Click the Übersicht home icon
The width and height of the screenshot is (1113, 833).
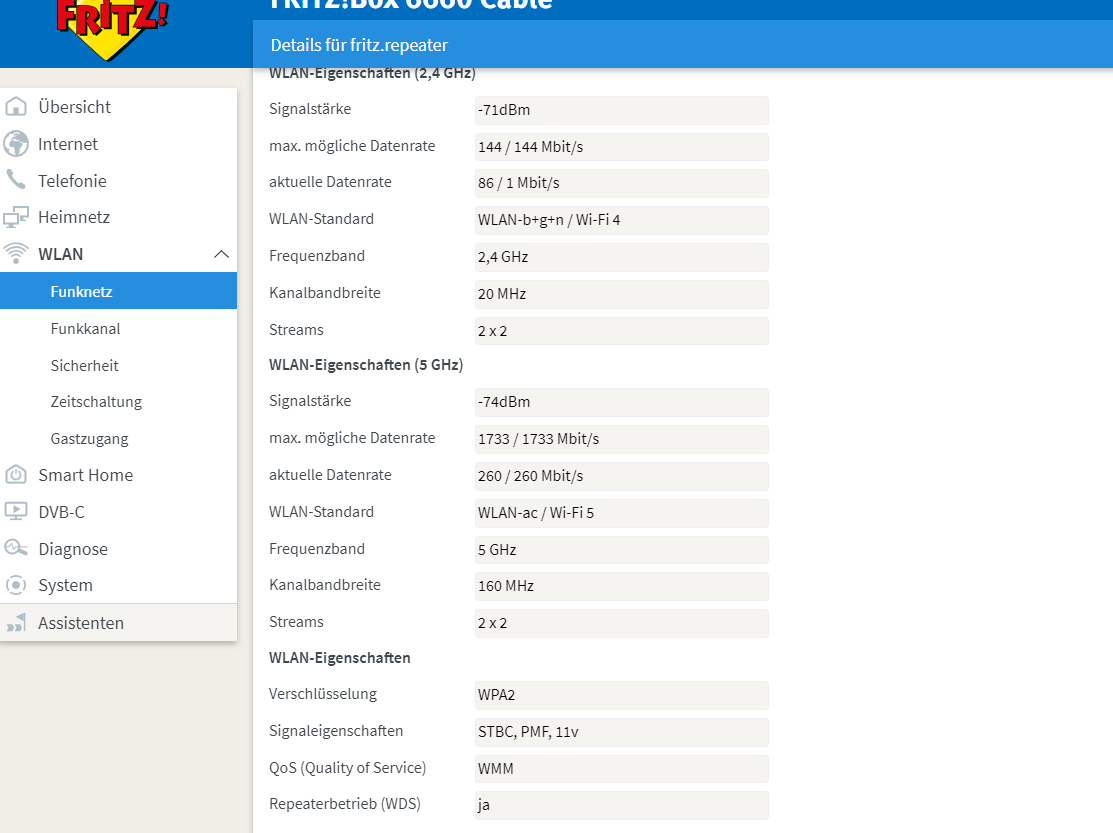point(16,107)
